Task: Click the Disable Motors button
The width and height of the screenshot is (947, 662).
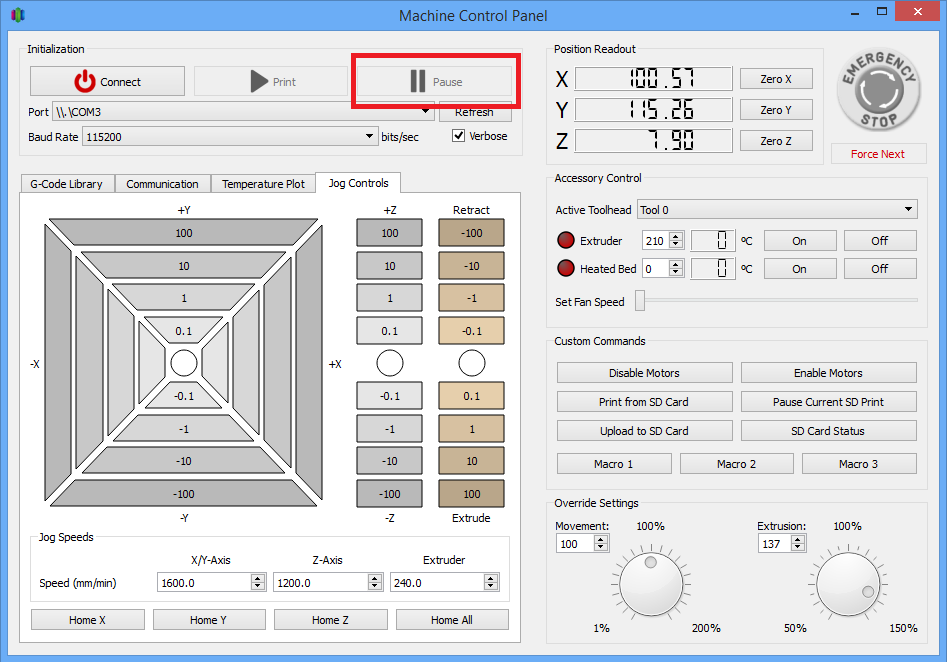Action: click(644, 373)
